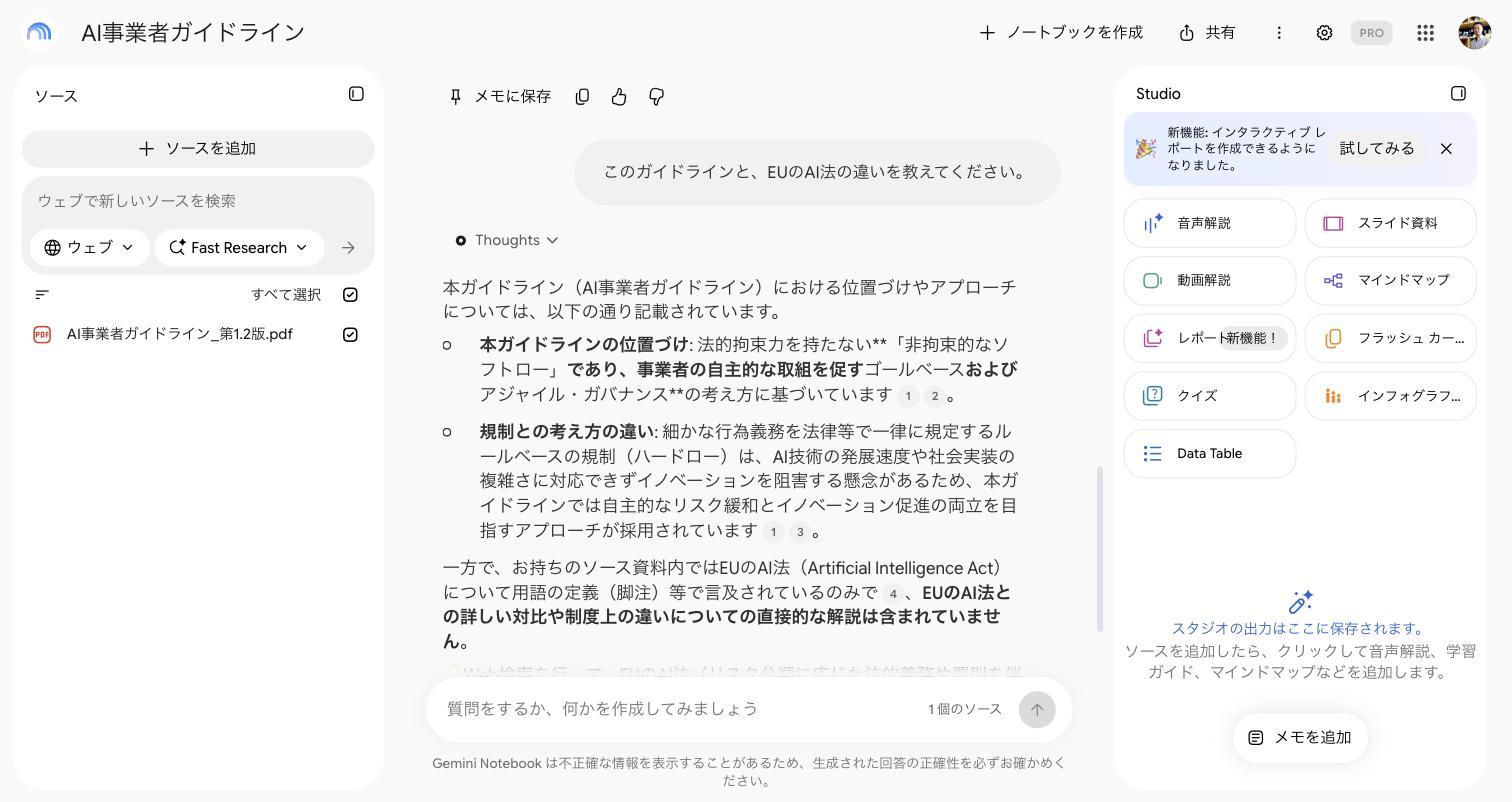Generate an インフォグラフィック

(1391, 396)
